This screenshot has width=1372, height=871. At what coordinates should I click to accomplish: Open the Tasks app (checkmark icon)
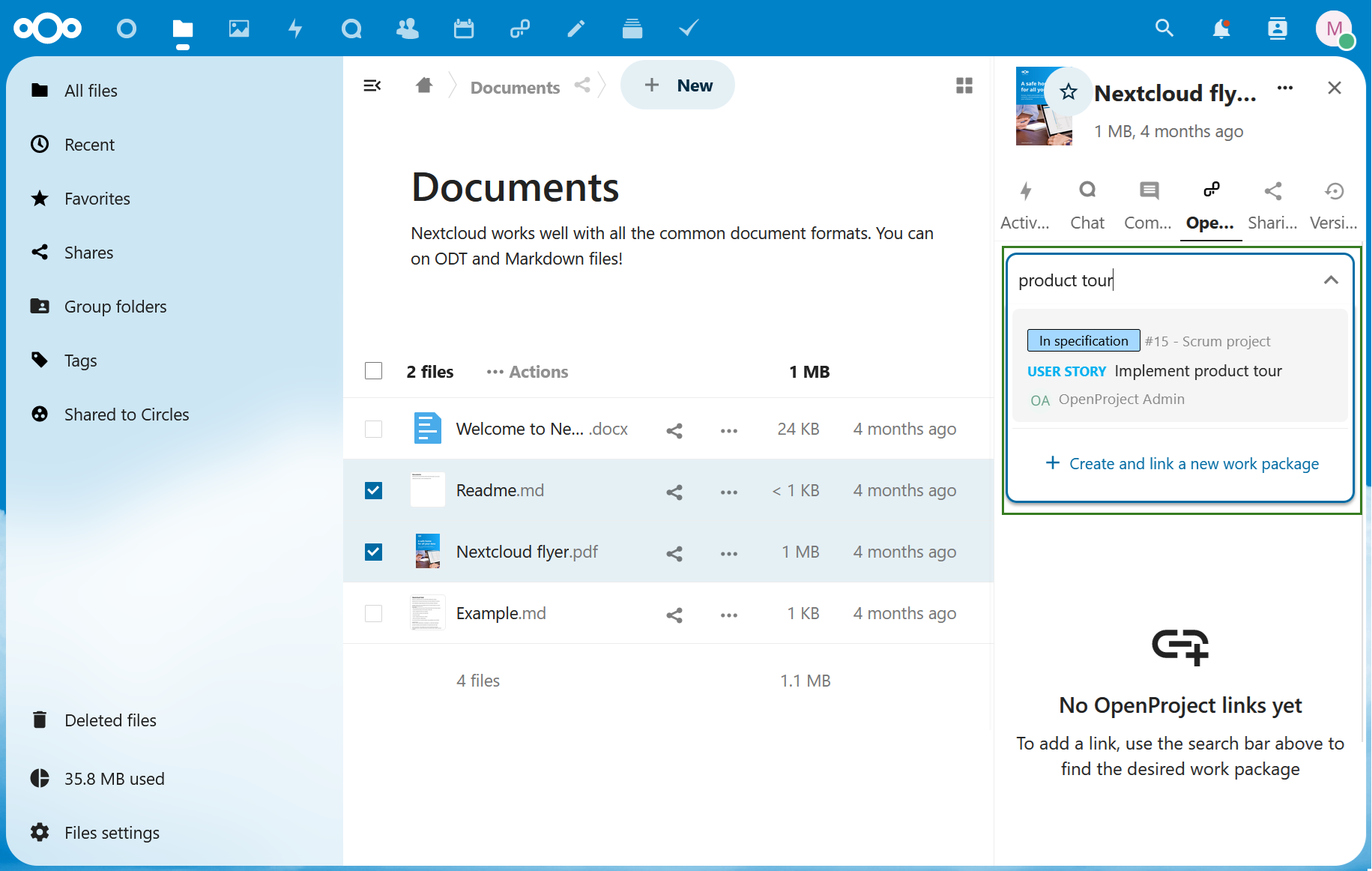point(688,28)
